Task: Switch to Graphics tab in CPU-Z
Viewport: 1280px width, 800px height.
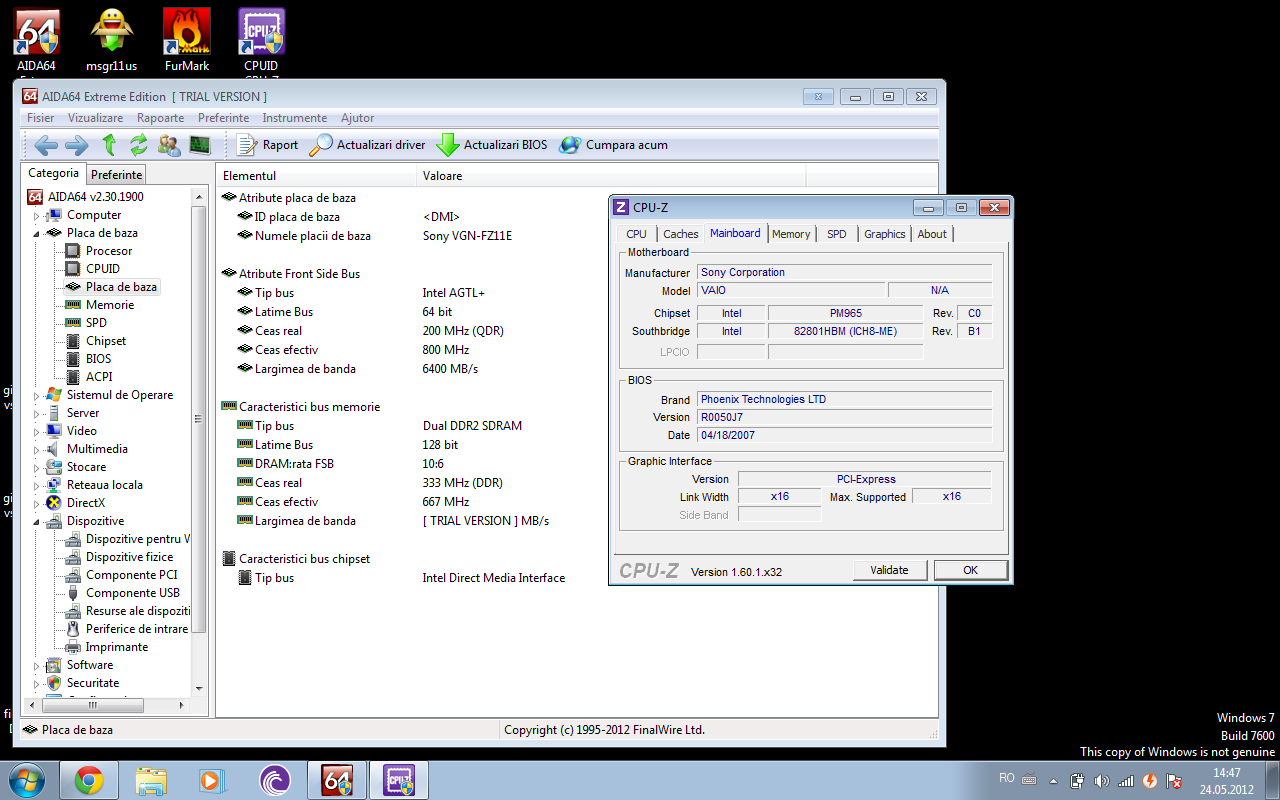Action: click(885, 234)
